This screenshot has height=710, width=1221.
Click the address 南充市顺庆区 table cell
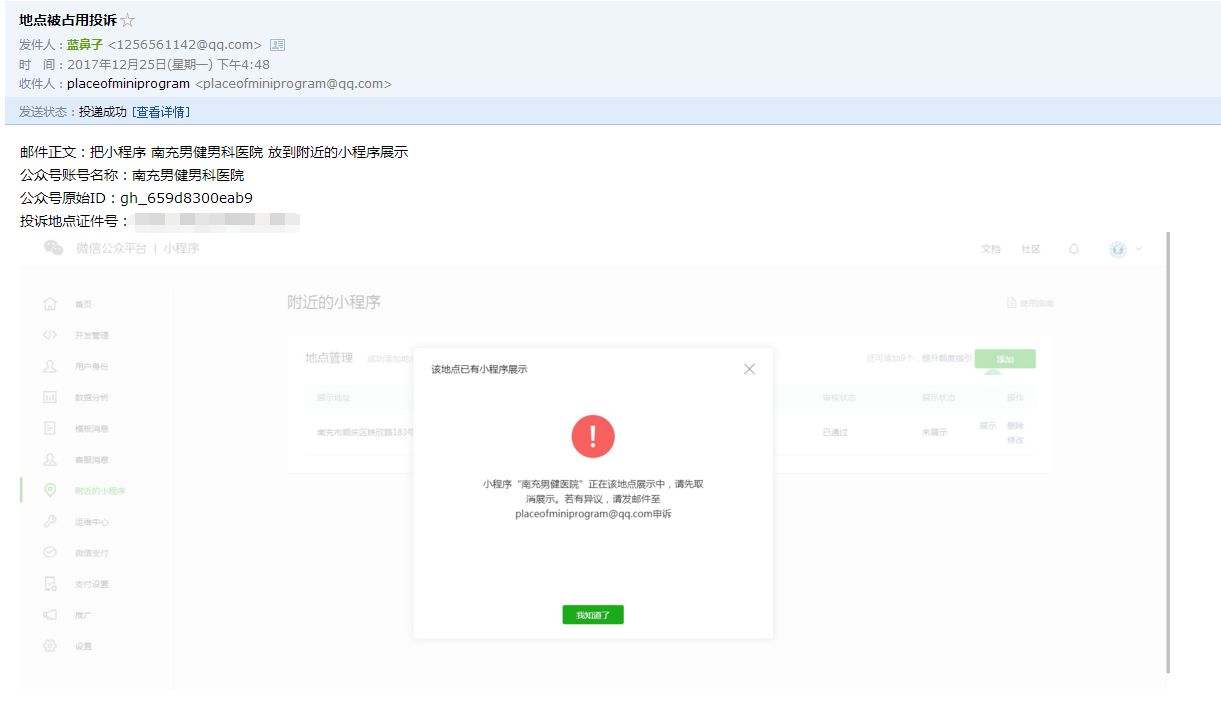364,433
